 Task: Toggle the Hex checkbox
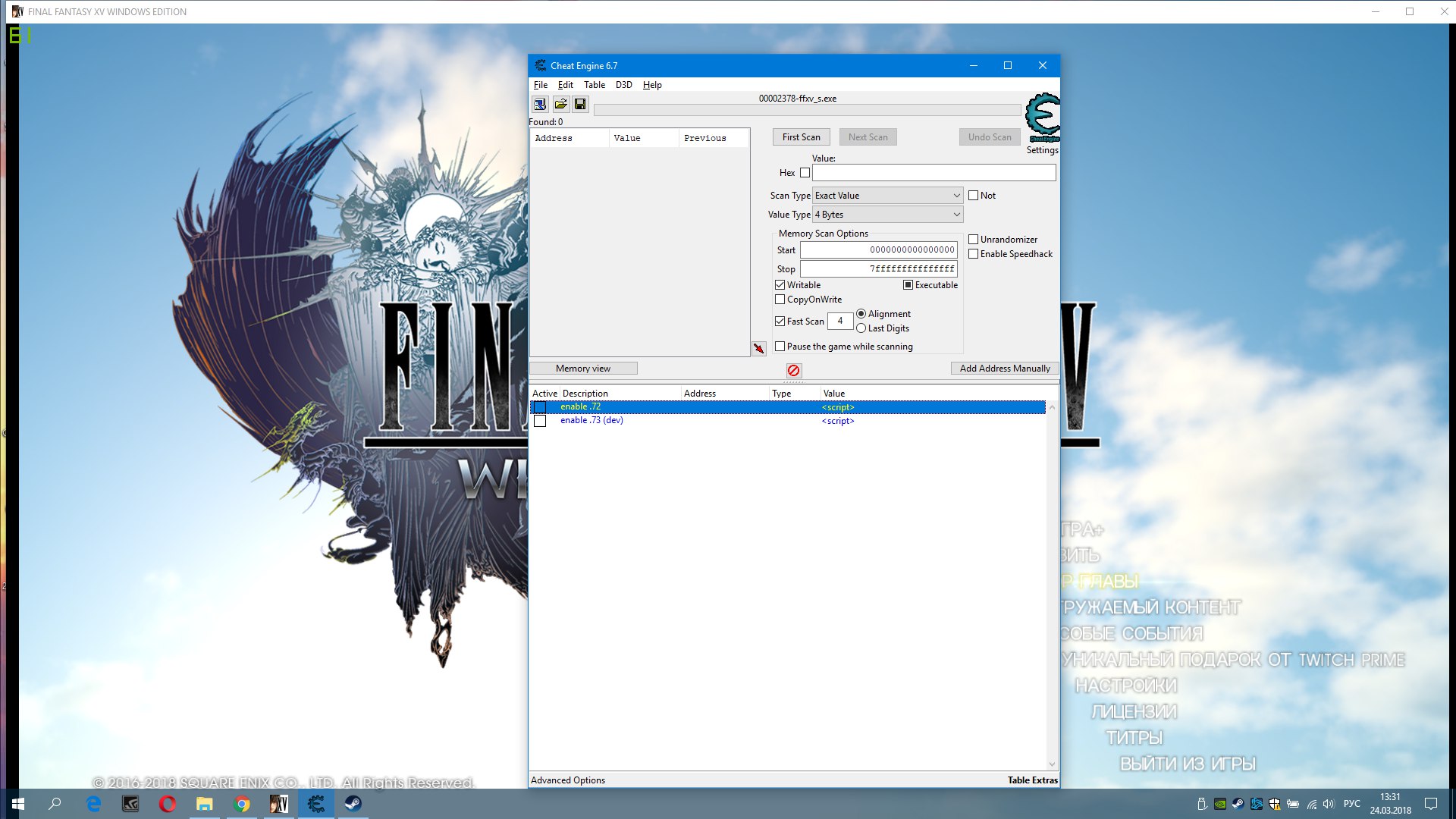pyautogui.click(x=805, y=173)
